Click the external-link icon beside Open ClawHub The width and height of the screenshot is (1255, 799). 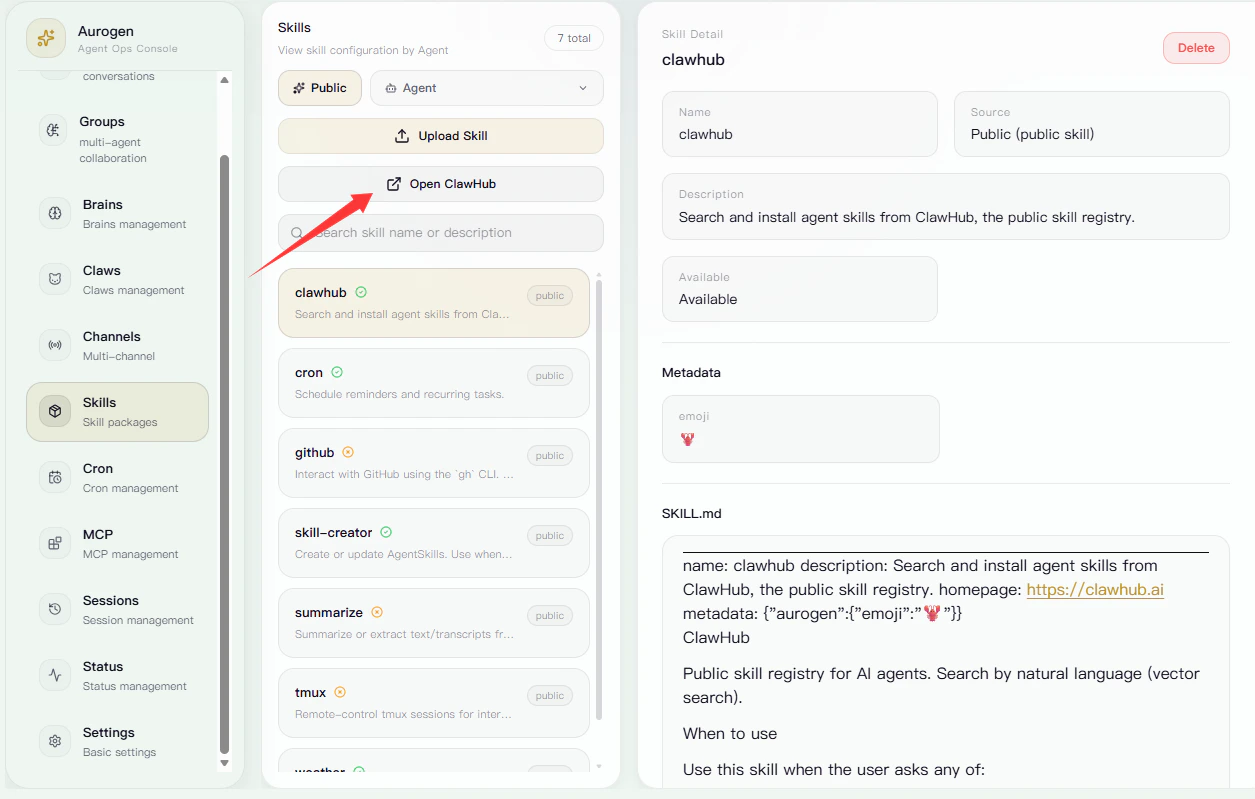tap(394, 184)
